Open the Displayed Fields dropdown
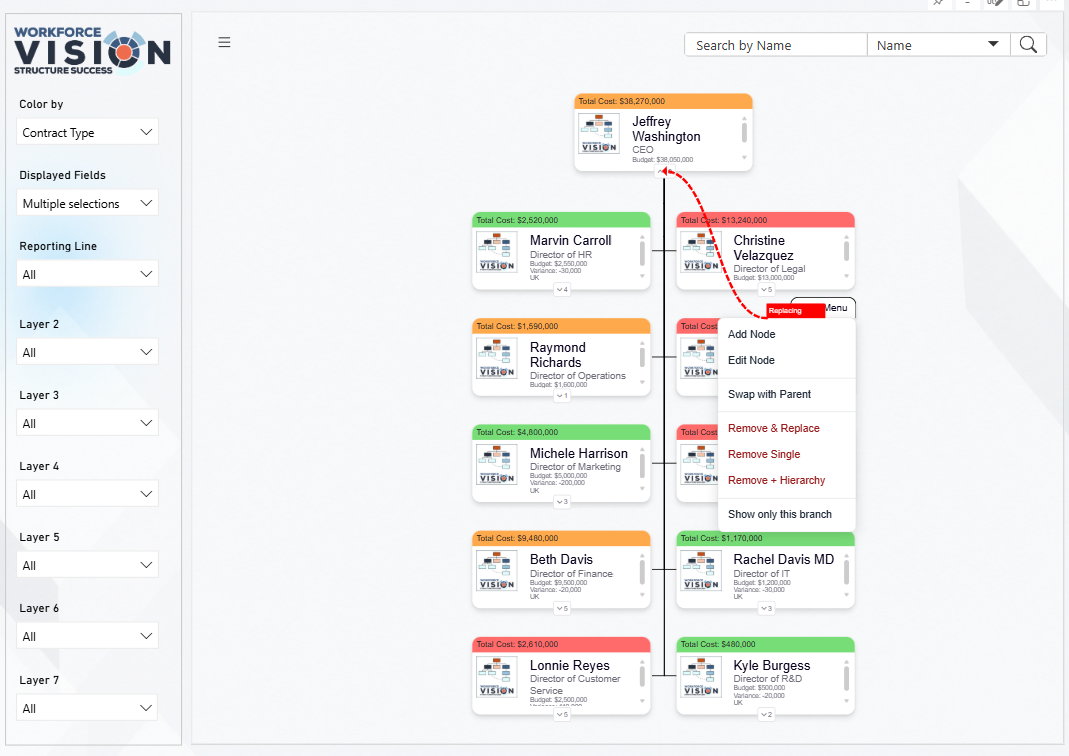The image size is (1069, 756). 87,203
